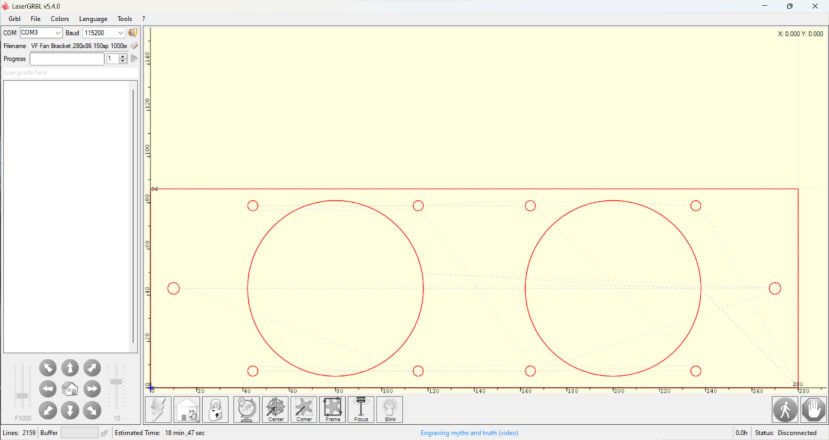Jog the laser up-right with the diagonal arrow
829x440 pixels.
pyautogui.click(x=92, y=368)
